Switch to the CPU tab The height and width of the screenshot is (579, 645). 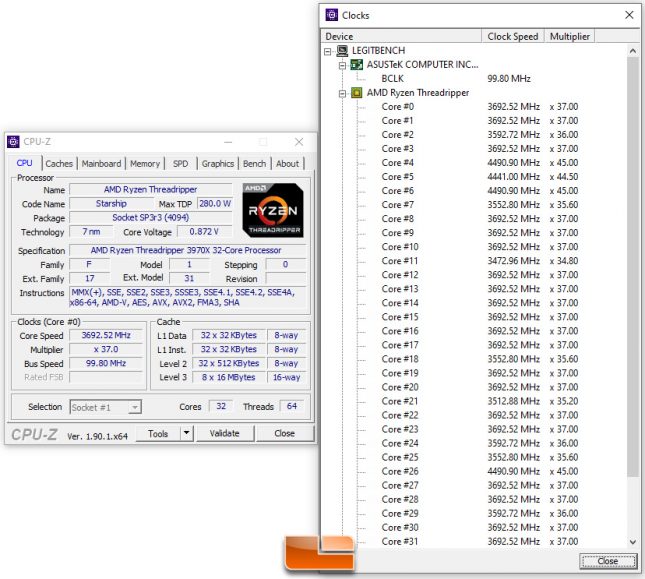coord(24,163)
